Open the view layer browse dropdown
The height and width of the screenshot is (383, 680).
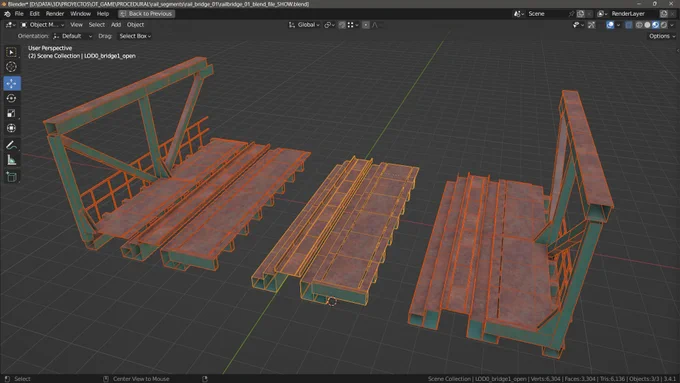click(x=603, y=14)
